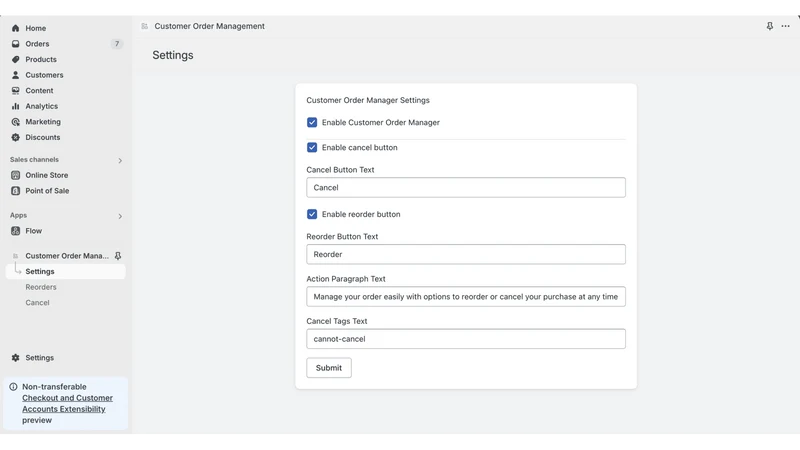Click the Action Paragraph Text field

tap(466, 296)
